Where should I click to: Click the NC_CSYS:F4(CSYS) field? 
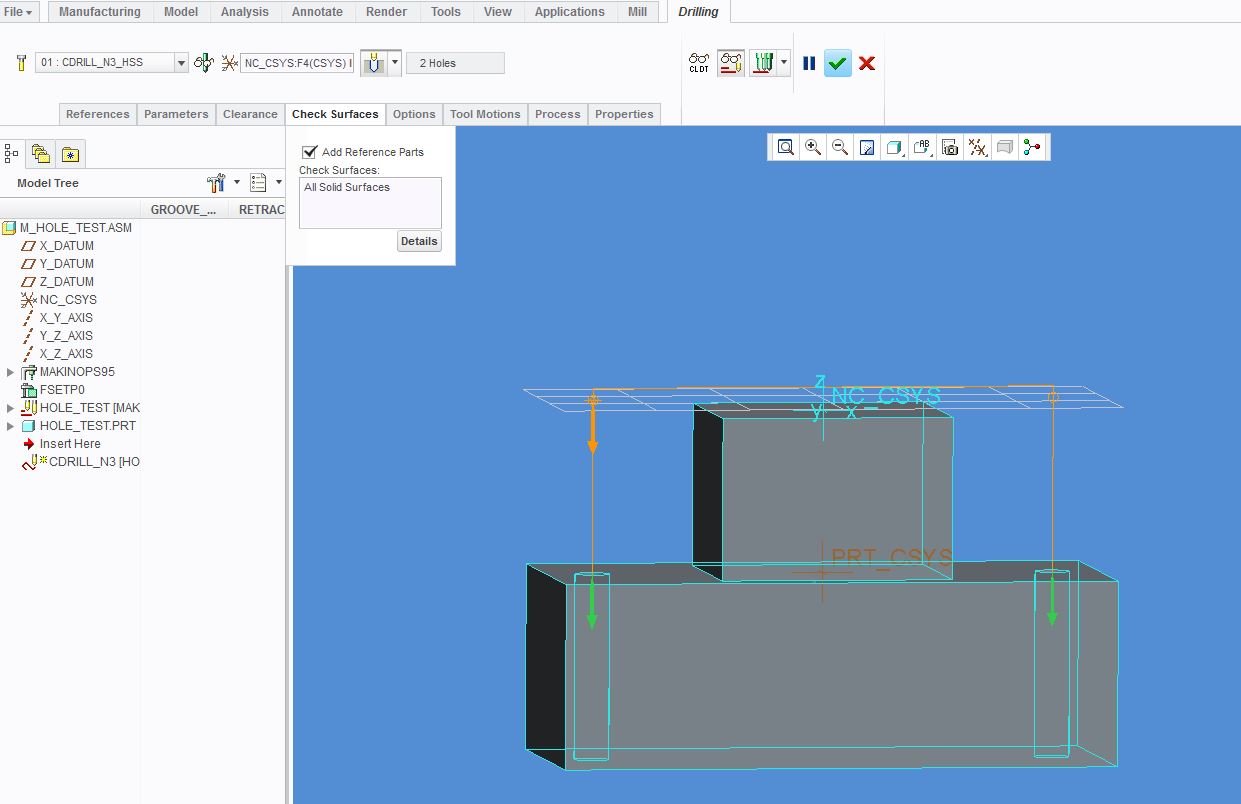[297, 63]
